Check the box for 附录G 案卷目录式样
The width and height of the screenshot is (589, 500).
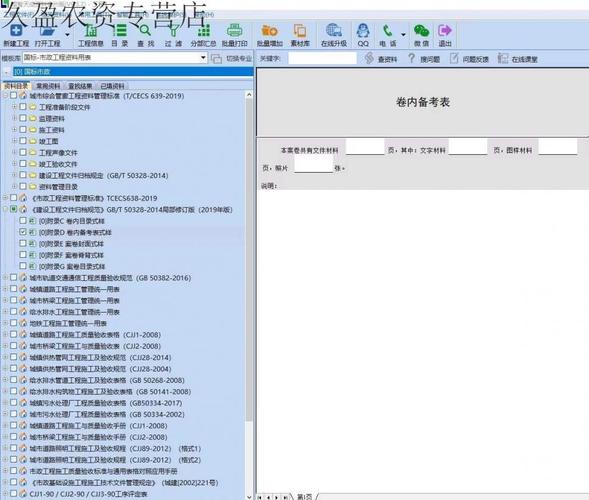(23, 266)
